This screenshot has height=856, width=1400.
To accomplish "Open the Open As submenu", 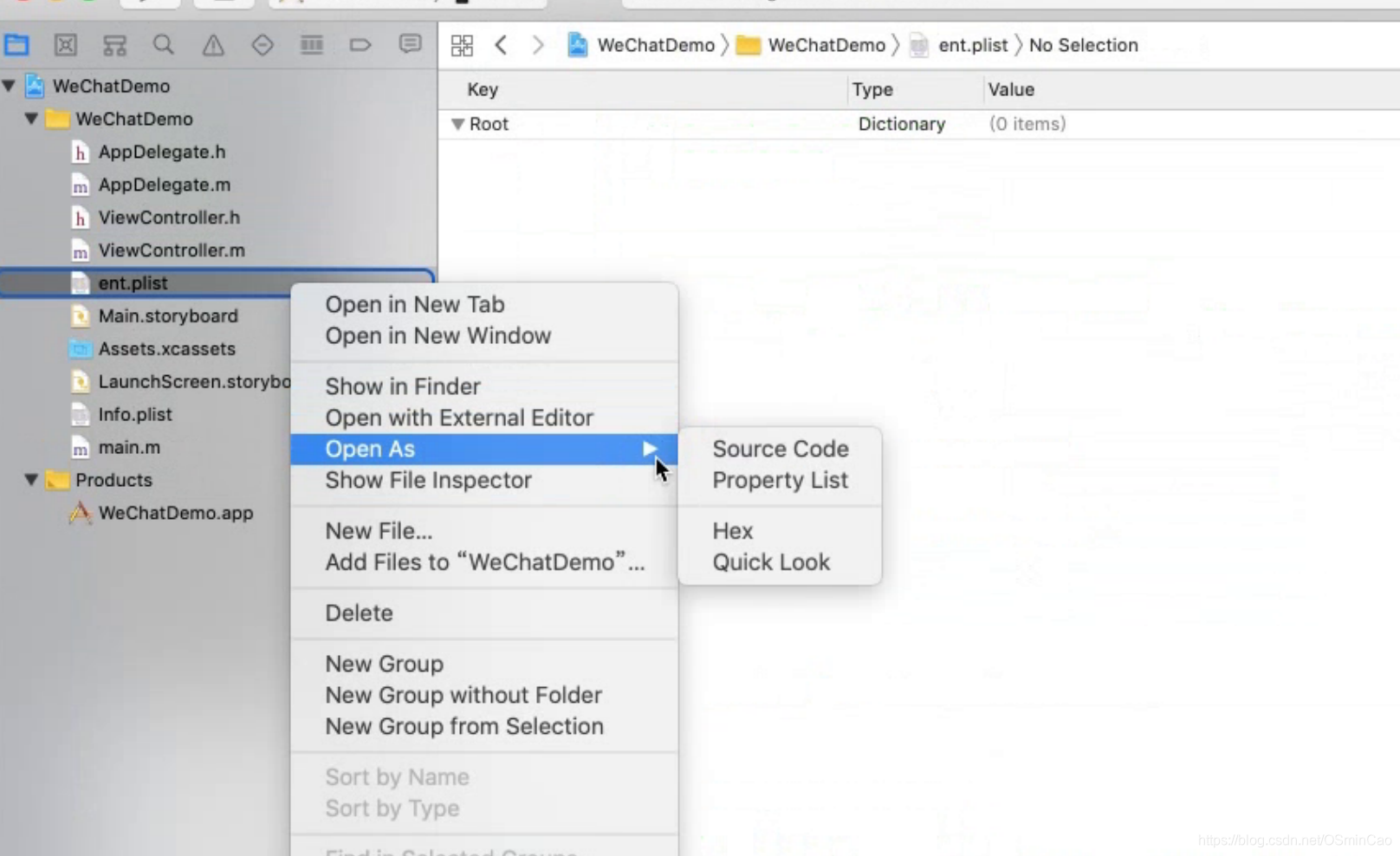I will pyautogui.click(x=484, y=449).
